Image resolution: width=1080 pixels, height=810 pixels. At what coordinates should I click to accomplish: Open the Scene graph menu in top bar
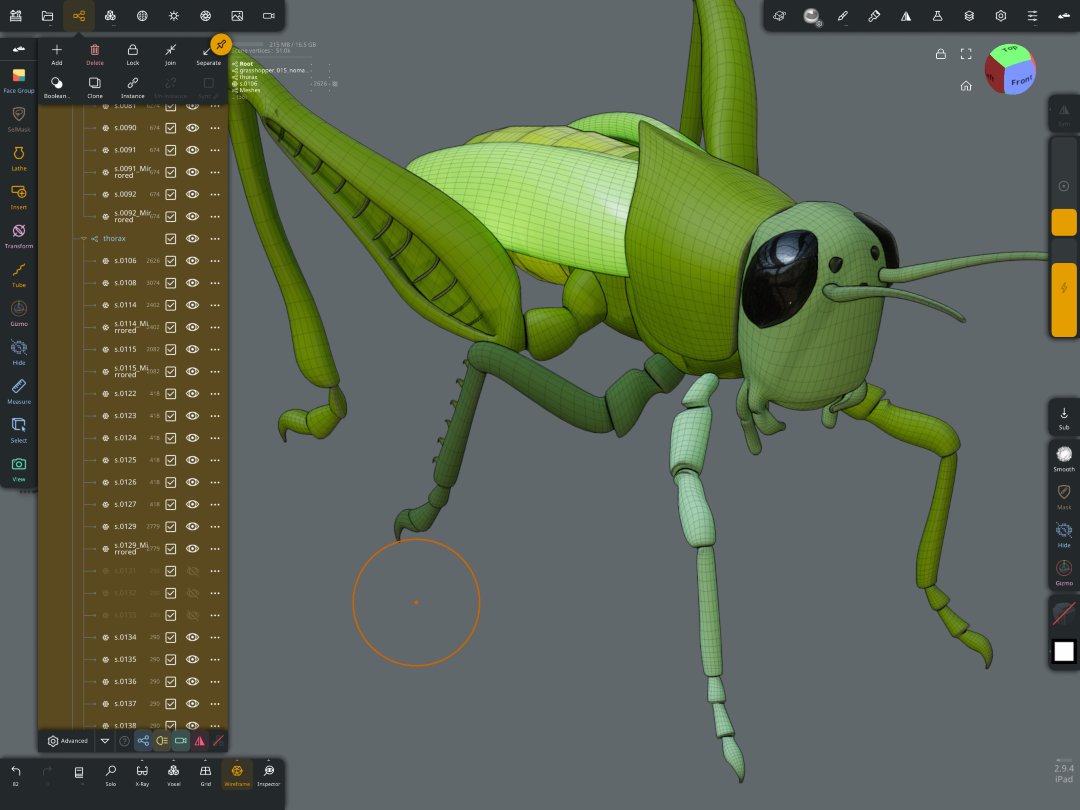79,16
